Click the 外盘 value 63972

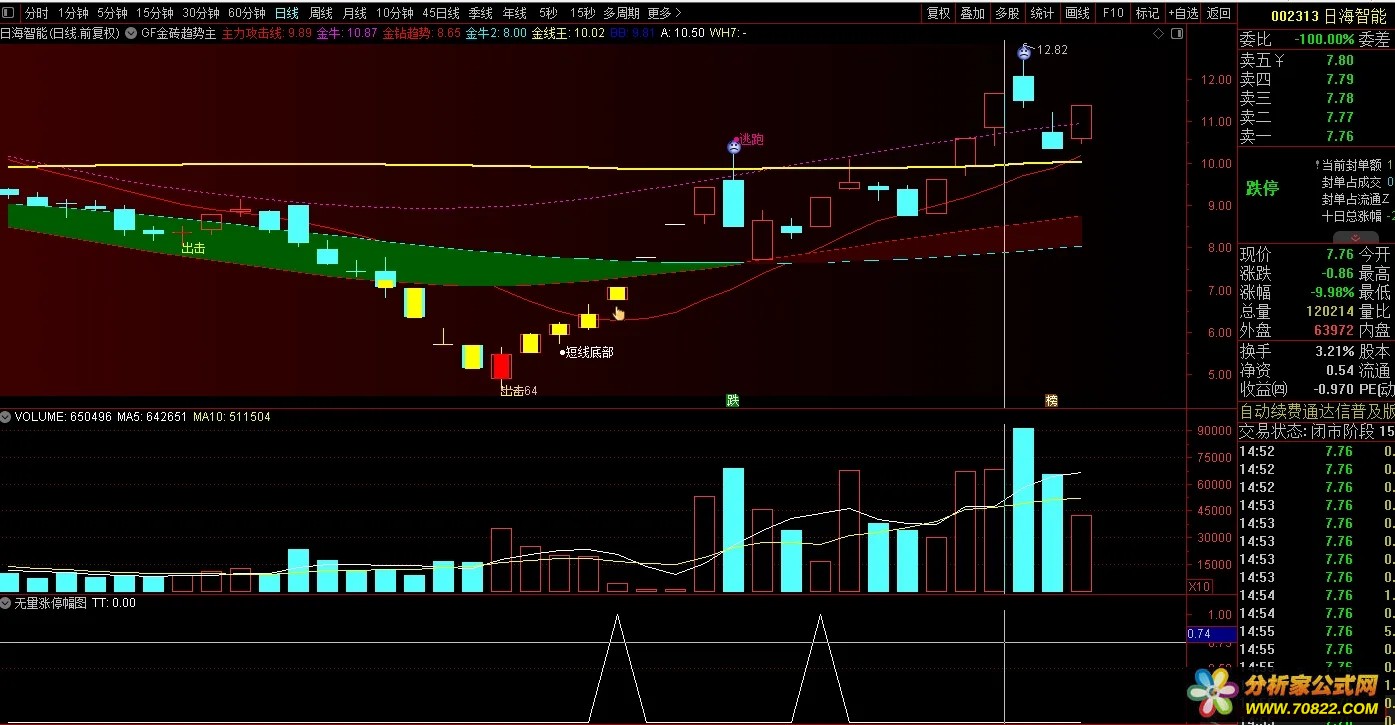coord(1334,330)
